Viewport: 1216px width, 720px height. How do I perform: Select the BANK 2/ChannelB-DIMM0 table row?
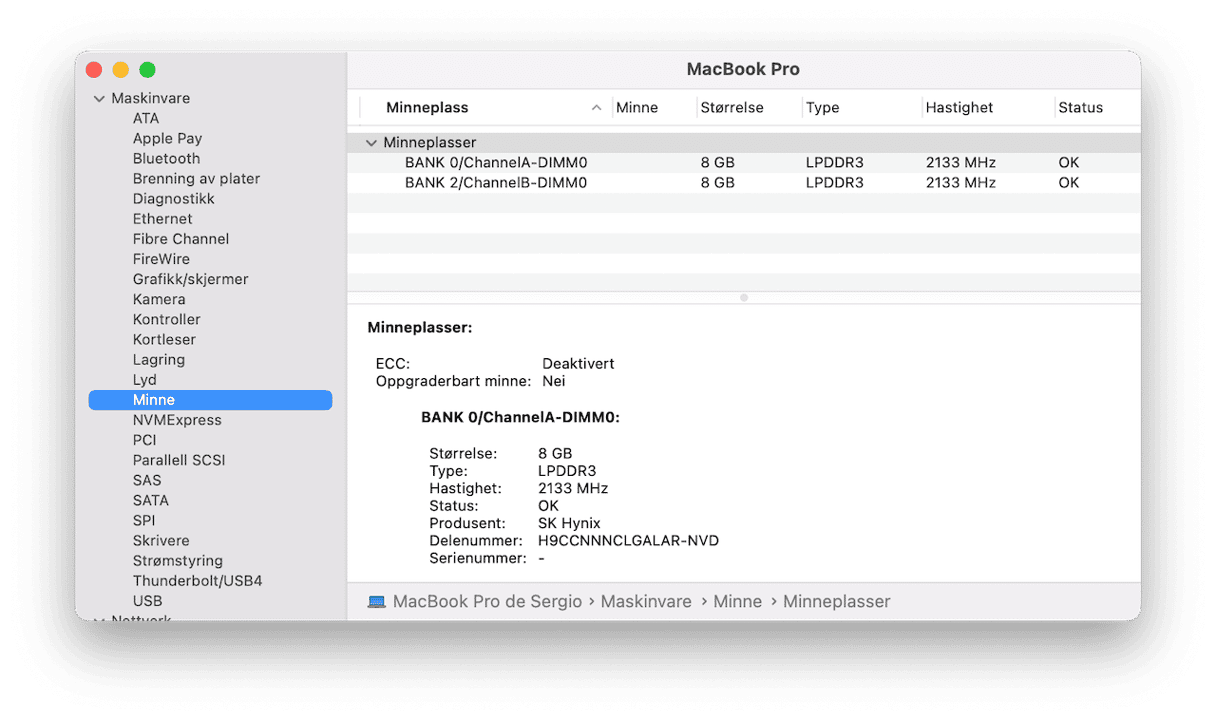pos(743,183)
